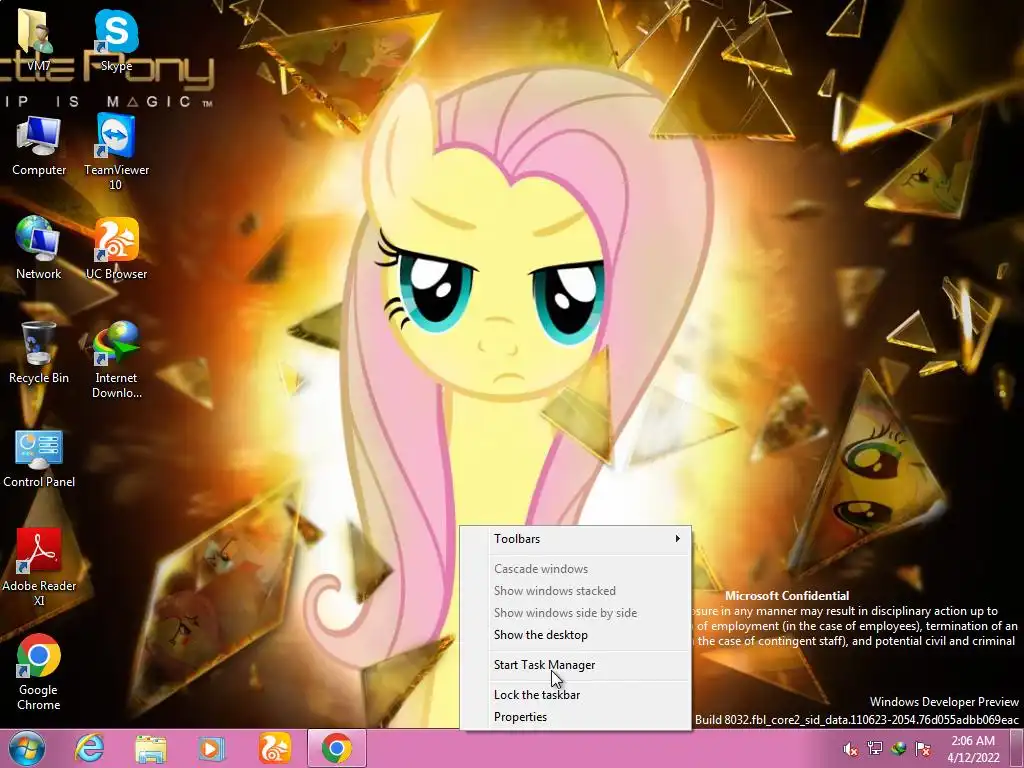
Task: Click the muted volume tray icon
Action: coord(850,749)
